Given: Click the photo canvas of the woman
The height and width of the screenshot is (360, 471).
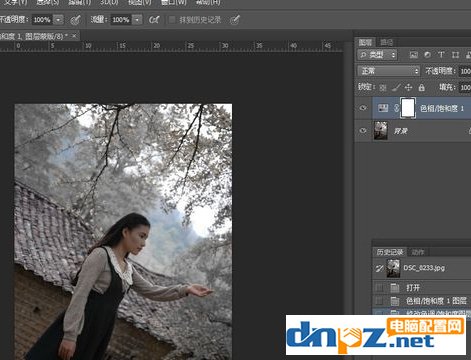Looking at the screenshot, I should coord(123,232).
